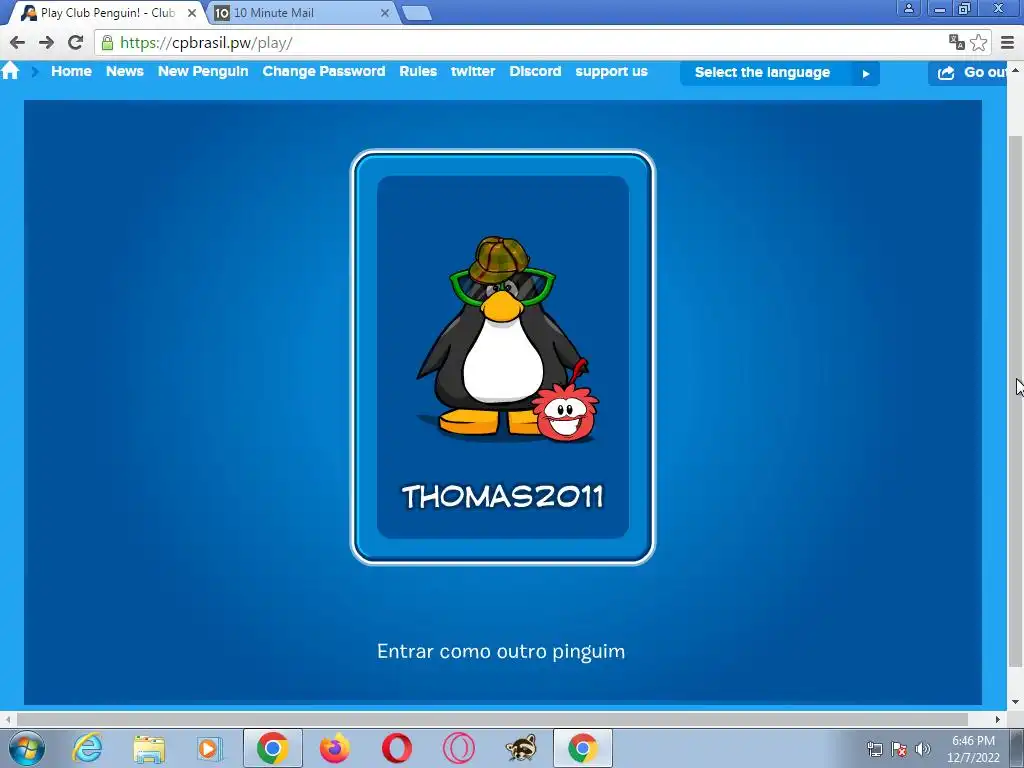Image resolution: width=1024 pixels, height=768 pixels.
Task: Click Entrar como outro pinguim link
Action: 501,651
